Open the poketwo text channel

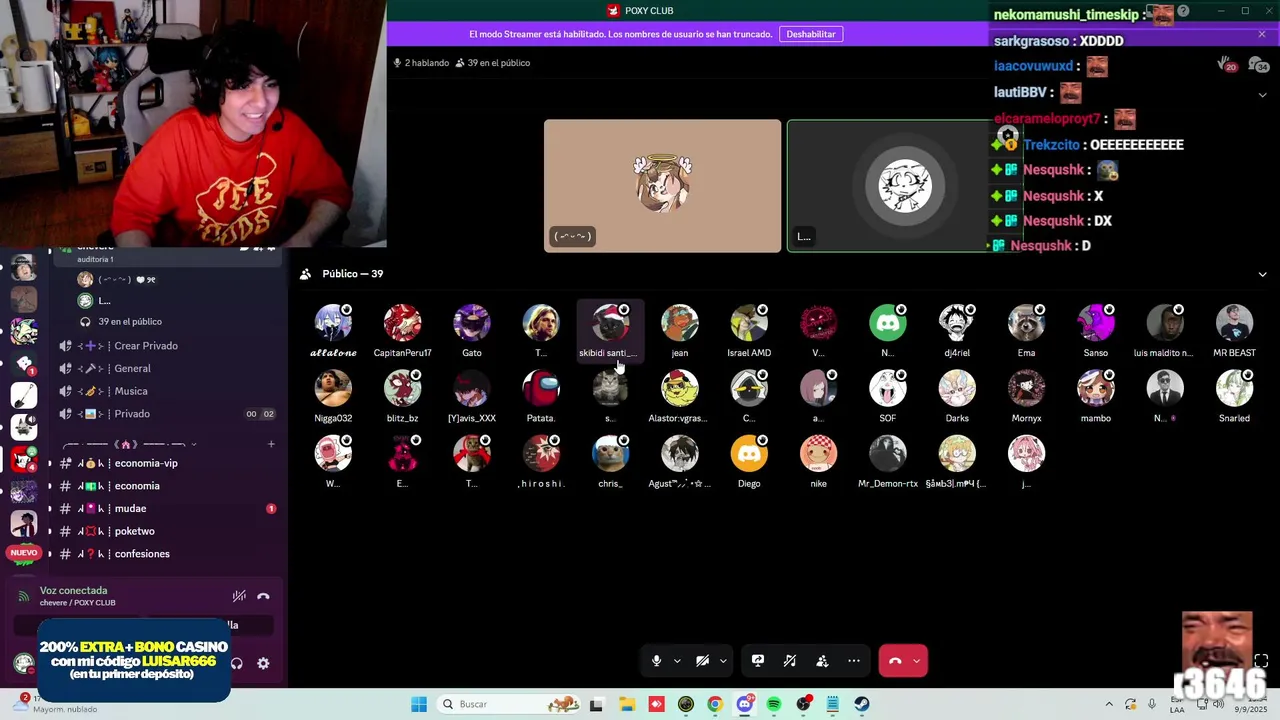pos(167,531)
